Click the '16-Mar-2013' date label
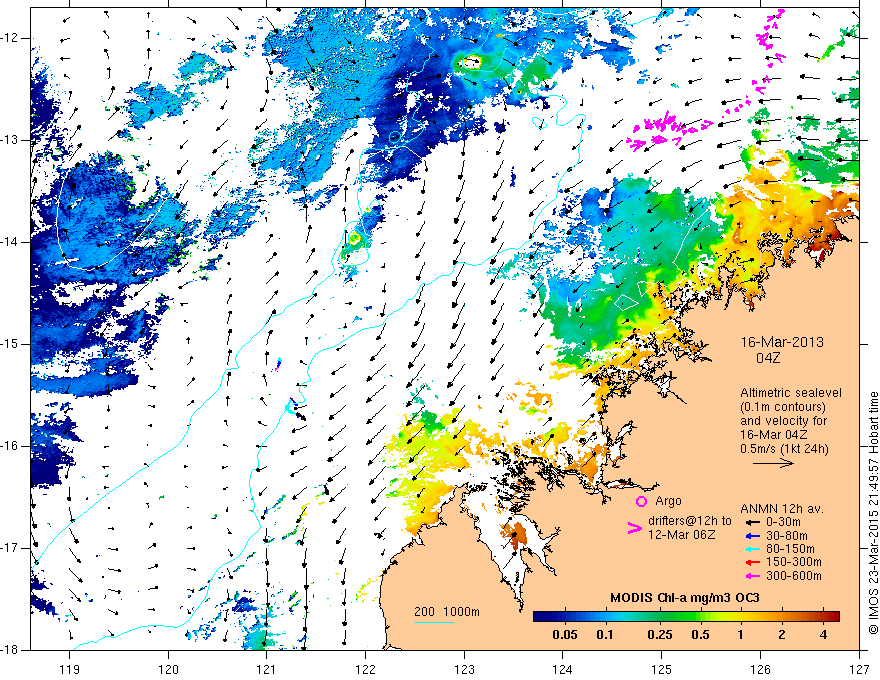880x680 pixels. click(782, 342)
